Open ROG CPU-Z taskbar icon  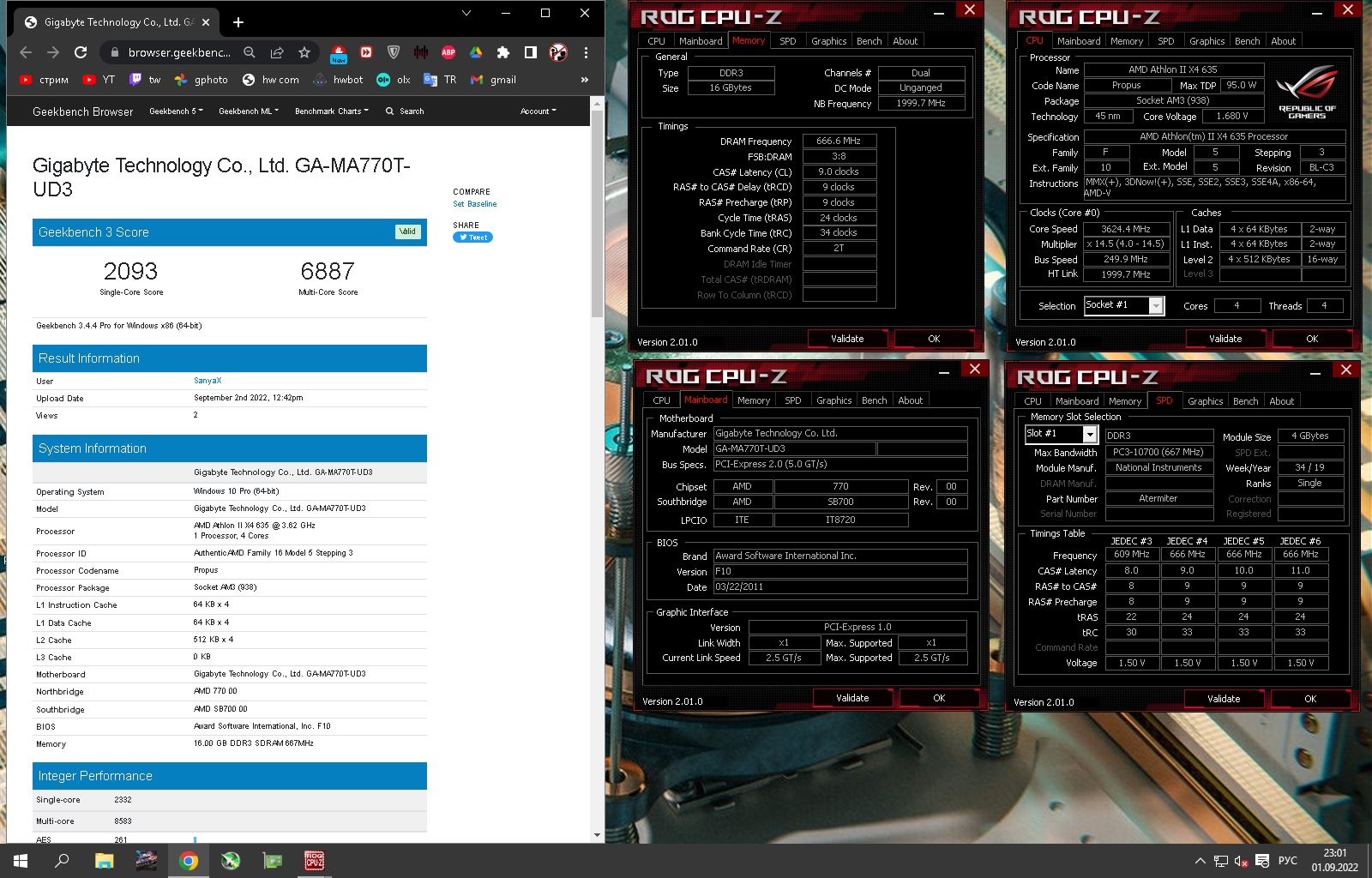pyautogui.click(x=314, y=861)
